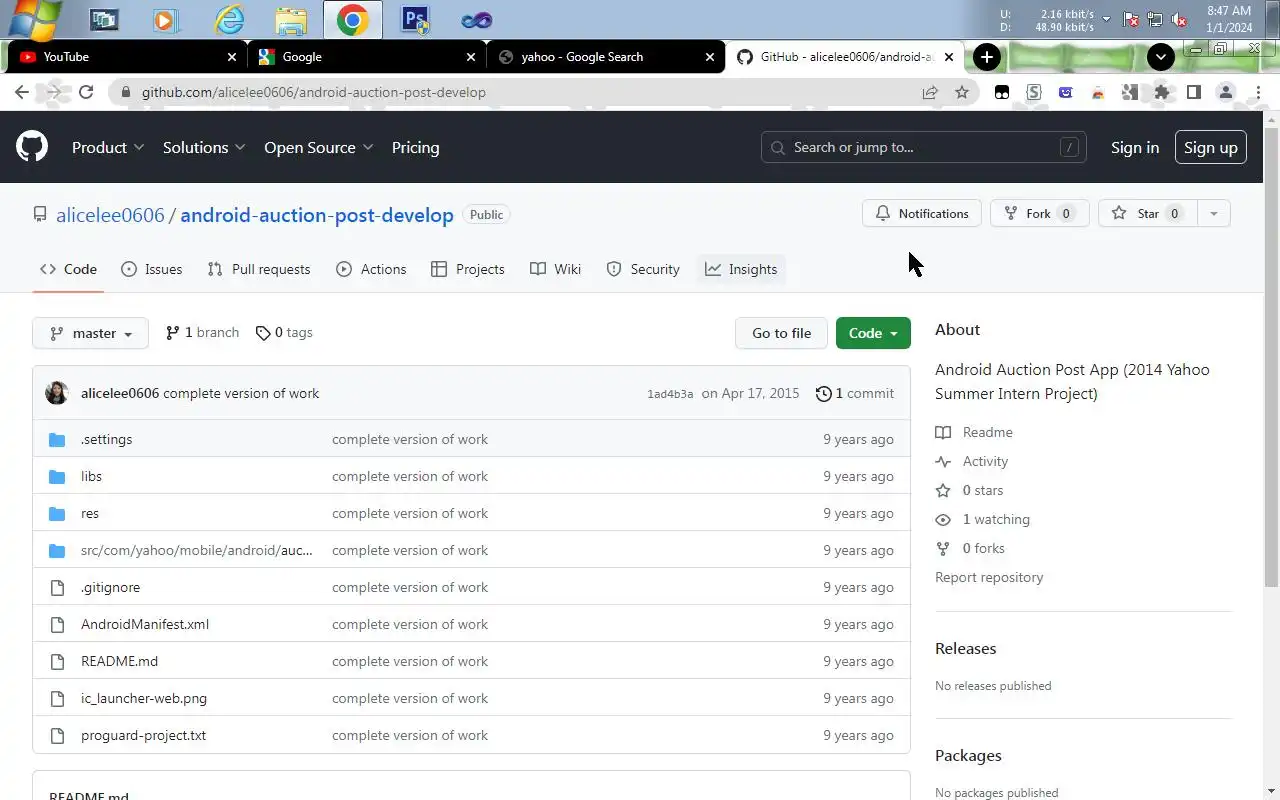The height and width of the screenshot is (800, 1280).
Task: View the 1 commit history link
Action: point(855,393)
